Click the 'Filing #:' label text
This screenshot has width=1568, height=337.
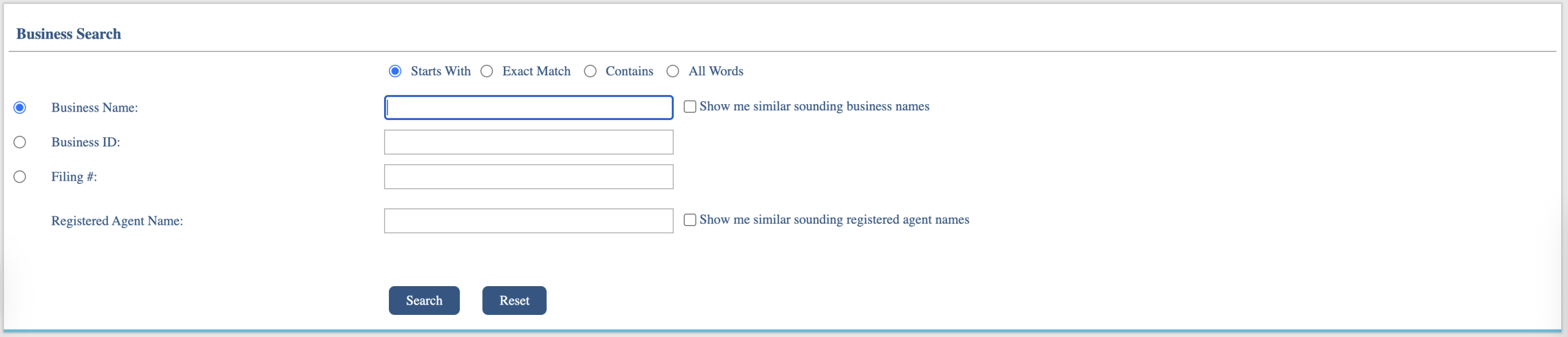click(74, 177)
